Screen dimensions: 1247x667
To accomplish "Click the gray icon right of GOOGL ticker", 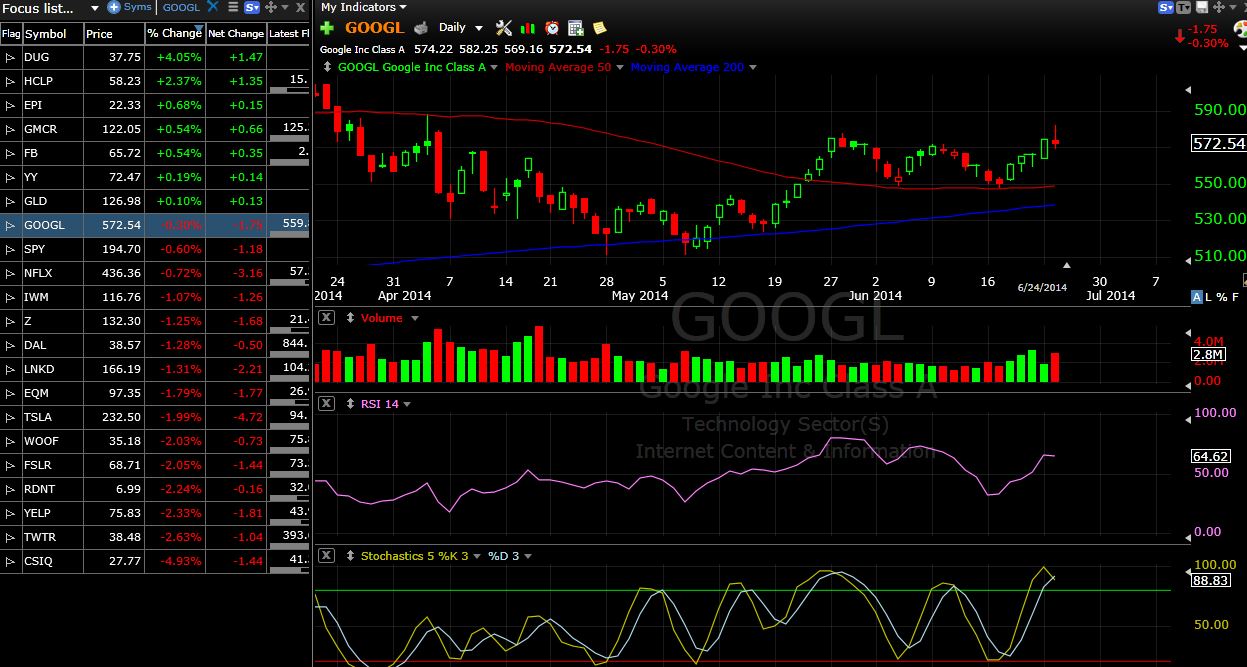I will tap(421, 28).
